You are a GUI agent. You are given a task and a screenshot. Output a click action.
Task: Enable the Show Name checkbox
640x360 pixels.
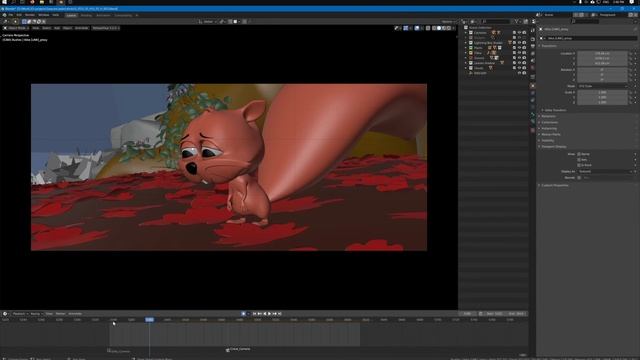579,154
